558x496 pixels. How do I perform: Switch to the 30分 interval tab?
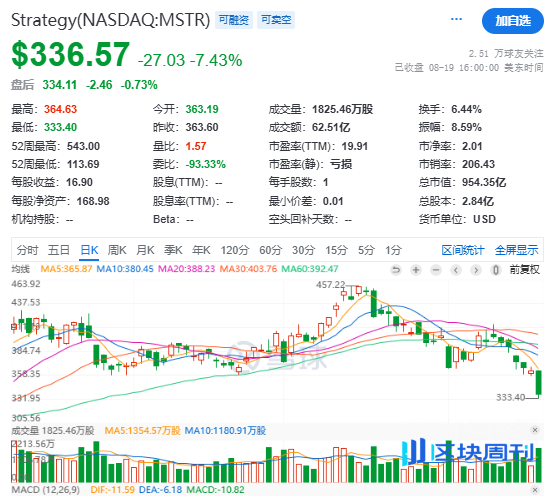point(303,250)
